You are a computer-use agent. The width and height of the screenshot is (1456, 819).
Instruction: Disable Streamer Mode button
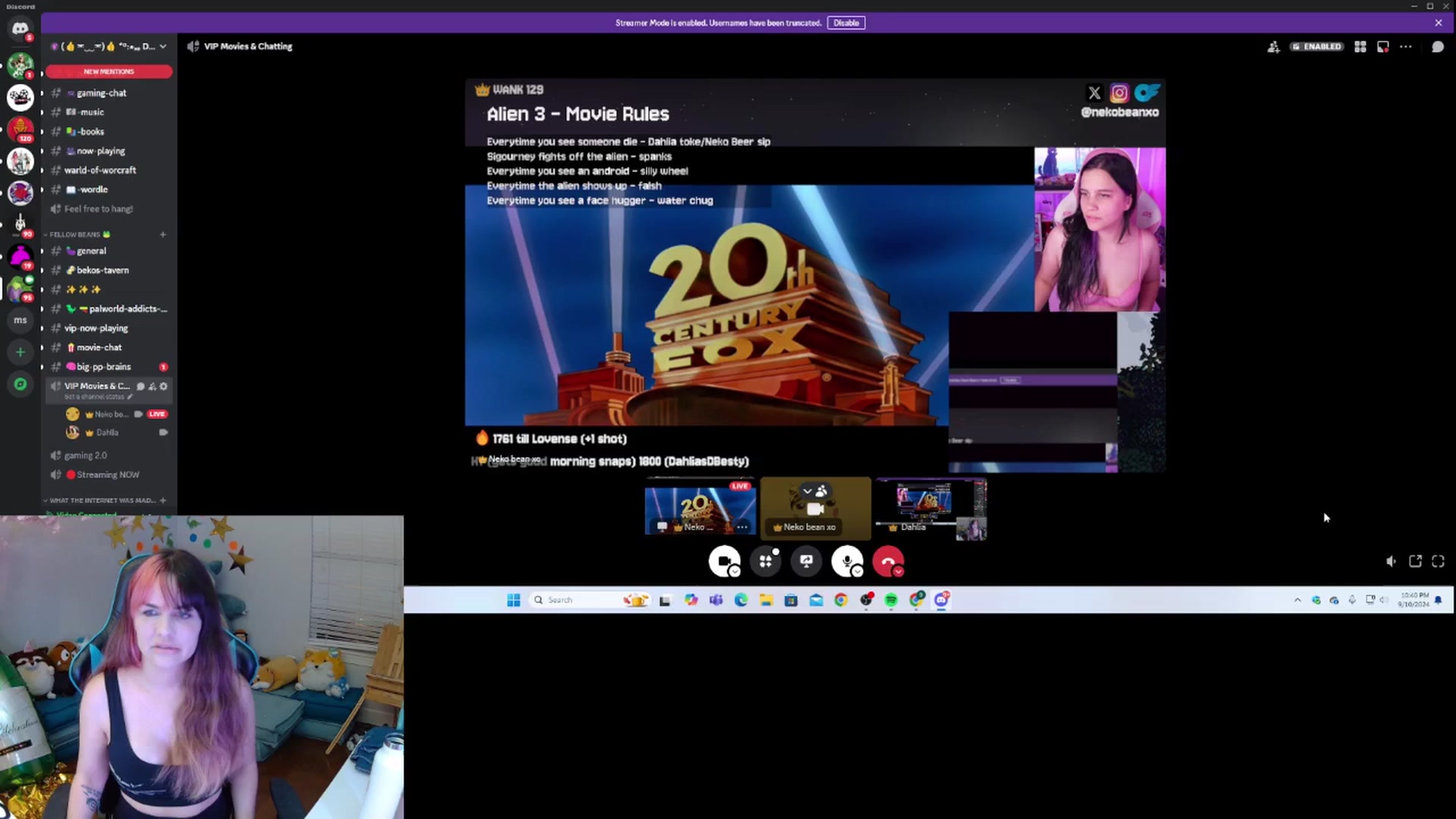846,23
